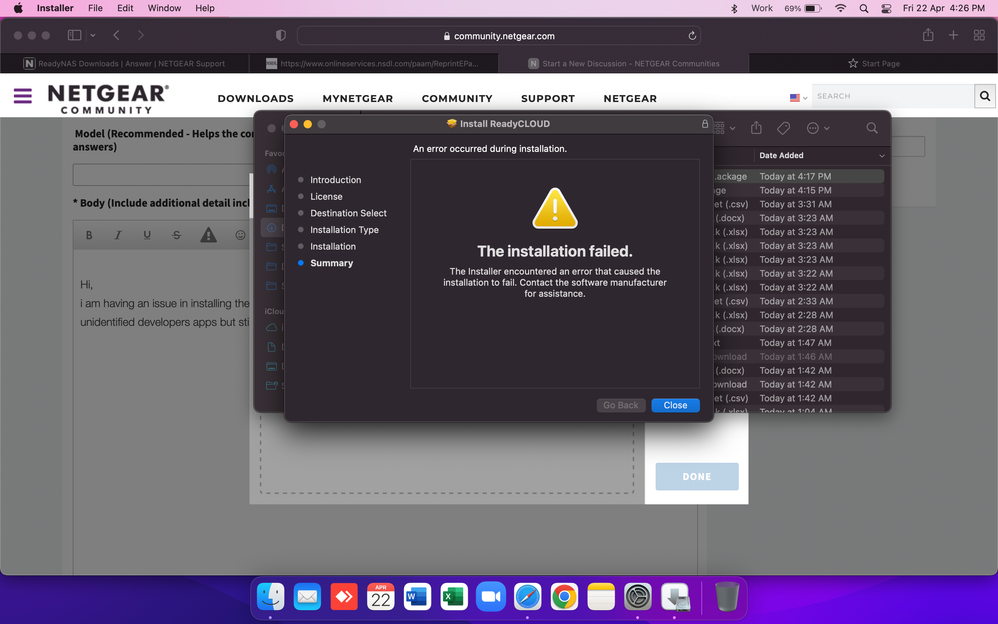Show Safari tab overview

(x=980, y=36)
